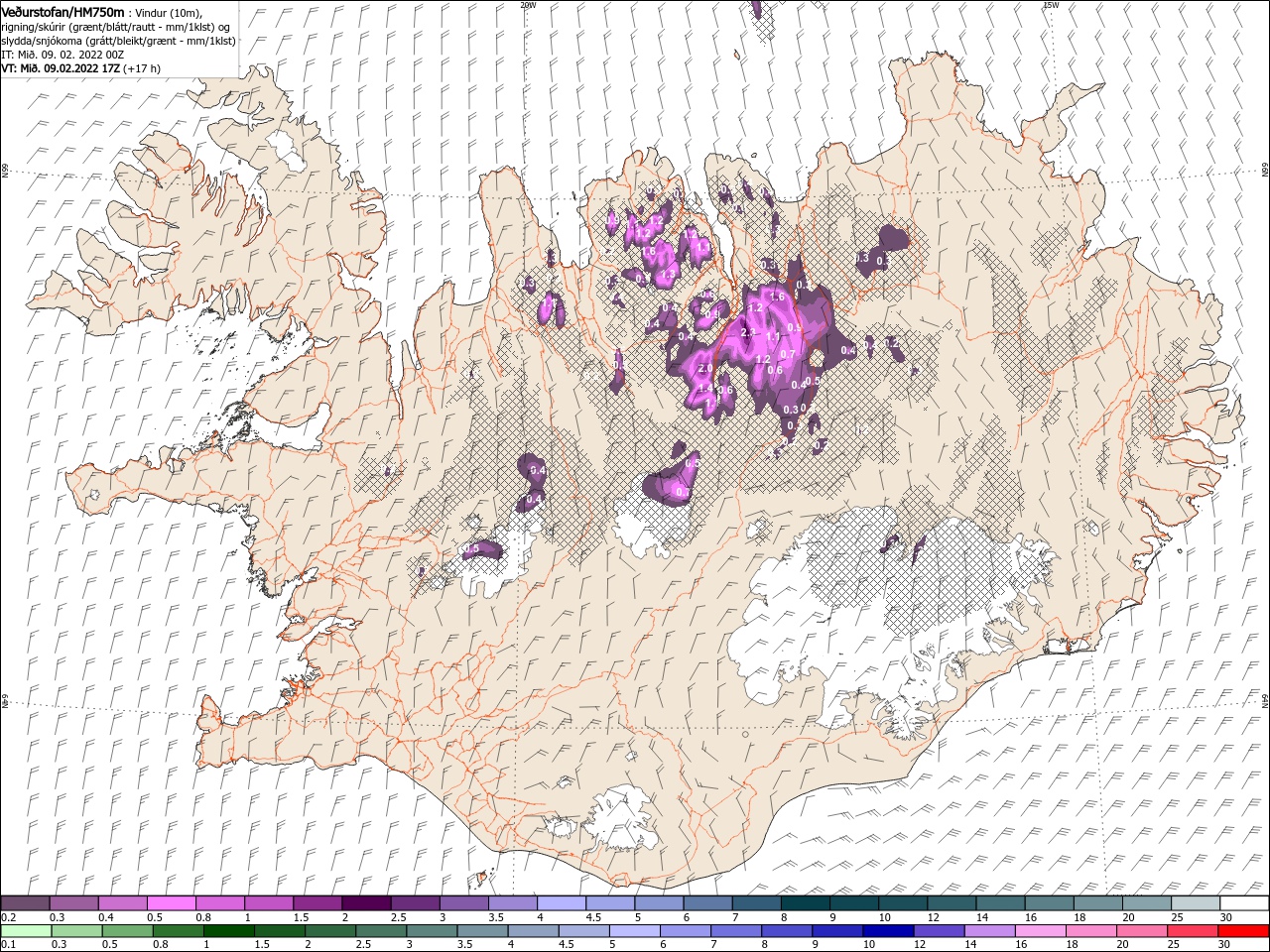The image size is (1270, 952).
Task: Pick the white swatch after 30 in the teal row
Action: point(1244,903)
